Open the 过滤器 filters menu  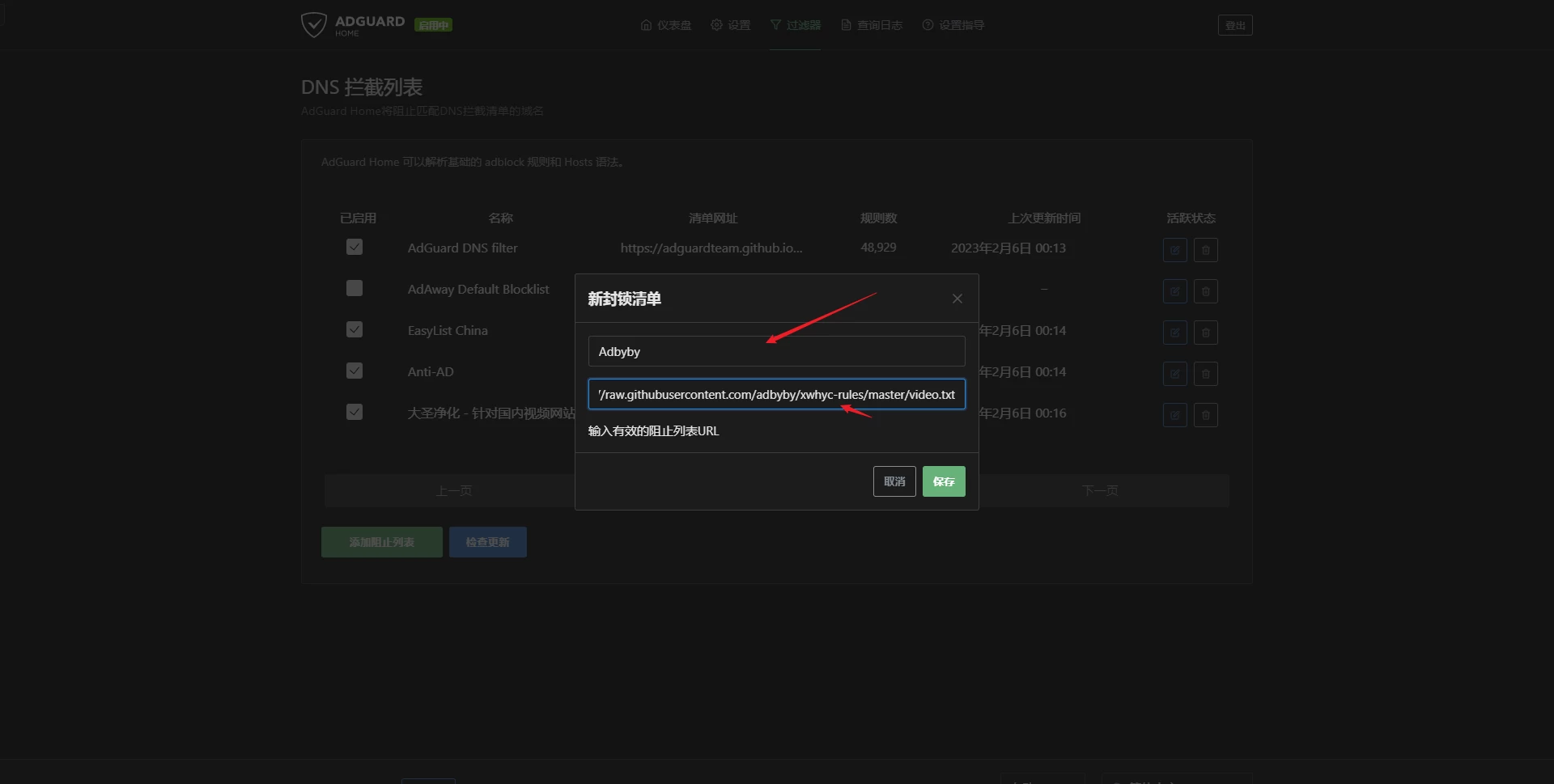795,25
